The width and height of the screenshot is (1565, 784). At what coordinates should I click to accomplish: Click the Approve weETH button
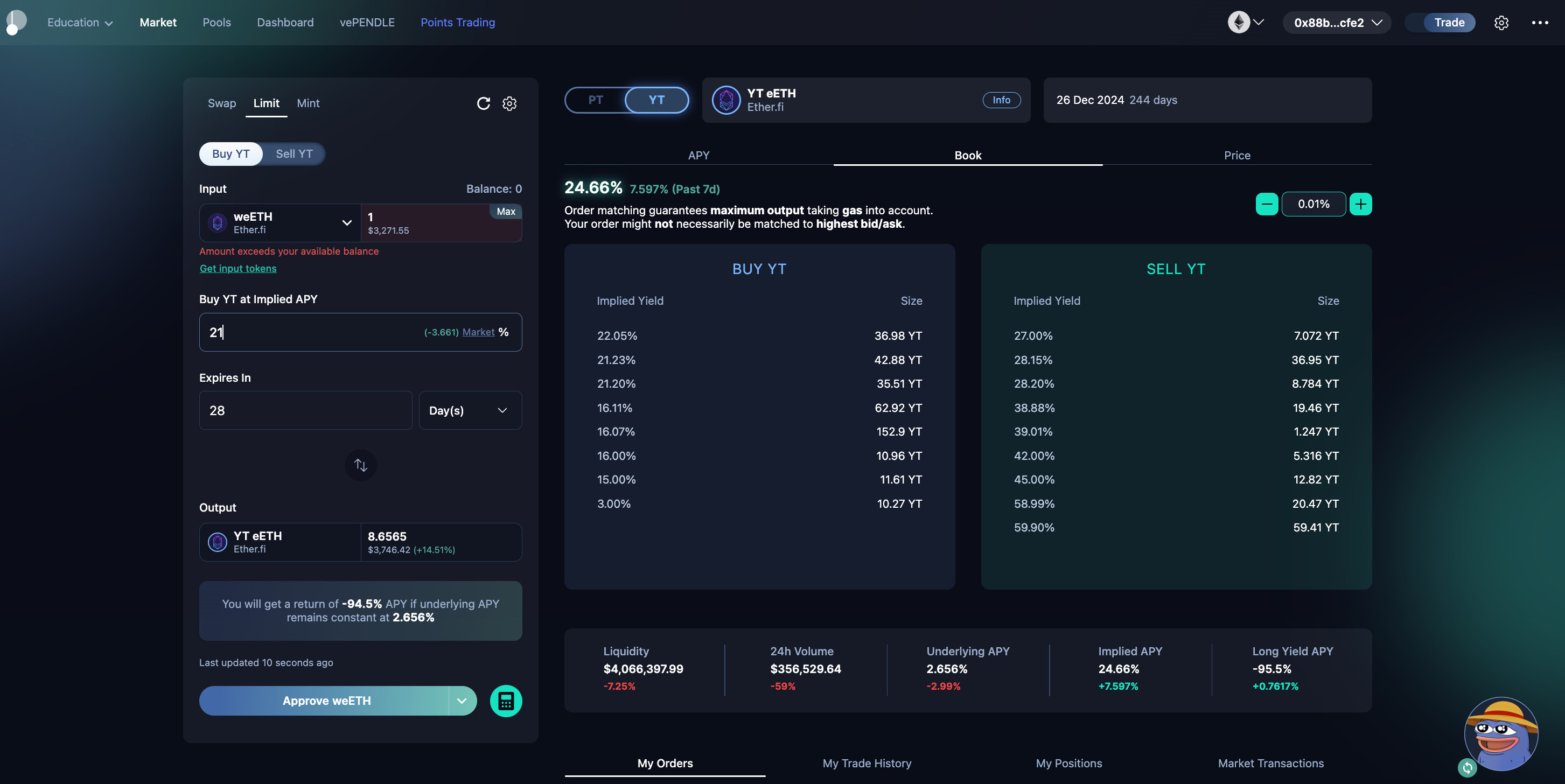click(x=326, y=701)
